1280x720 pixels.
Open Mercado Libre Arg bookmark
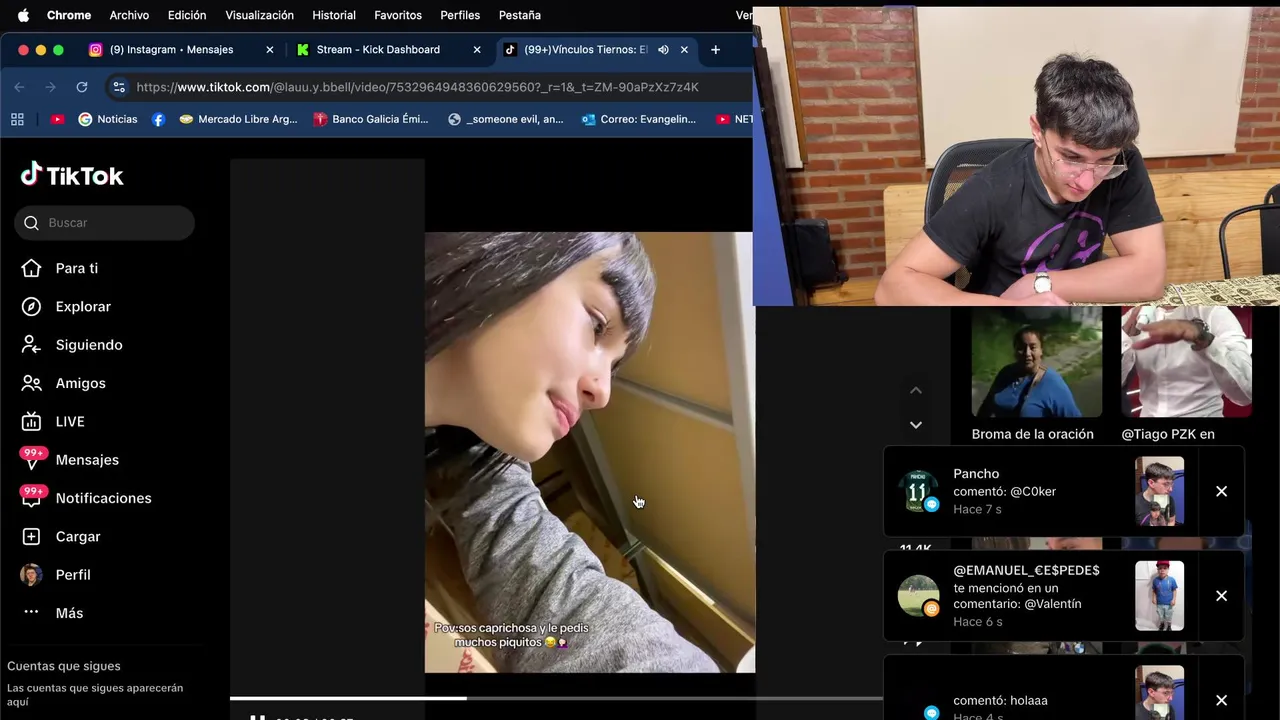(238, 119)
